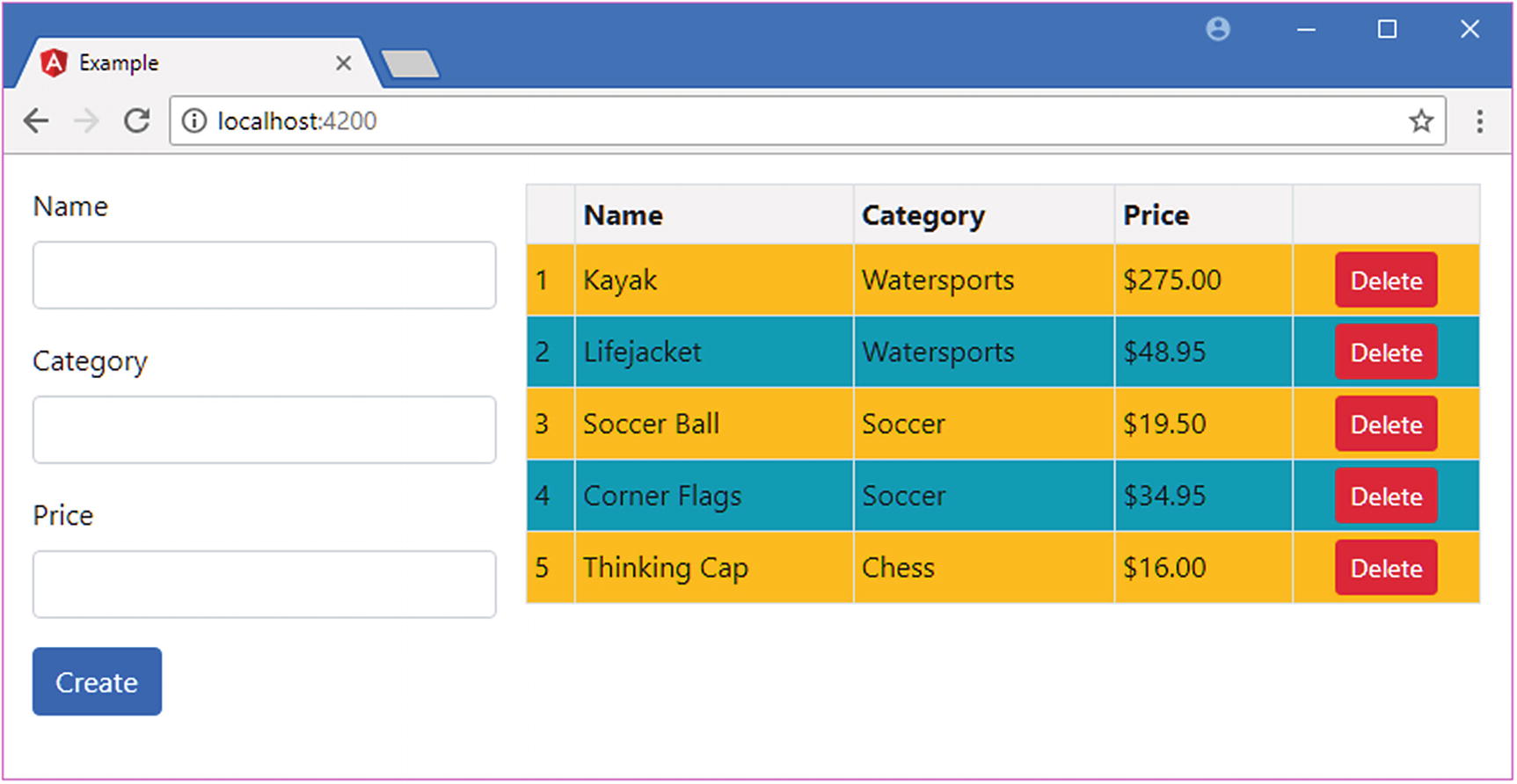Screen dimensions: 1517x784
Task: Reload the page with the refresh icon
Action: (137, 120)
